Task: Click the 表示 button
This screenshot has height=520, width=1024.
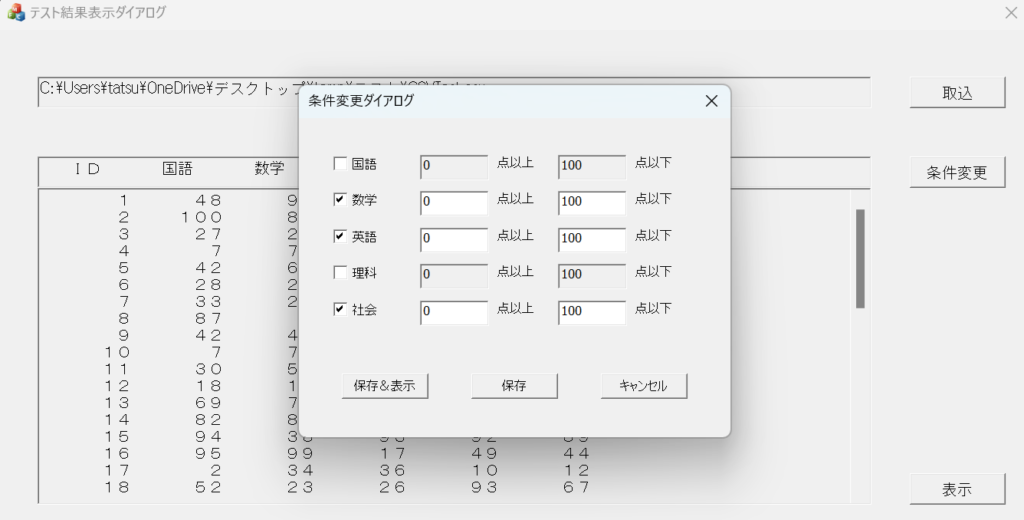Action: tap(957, 490)
